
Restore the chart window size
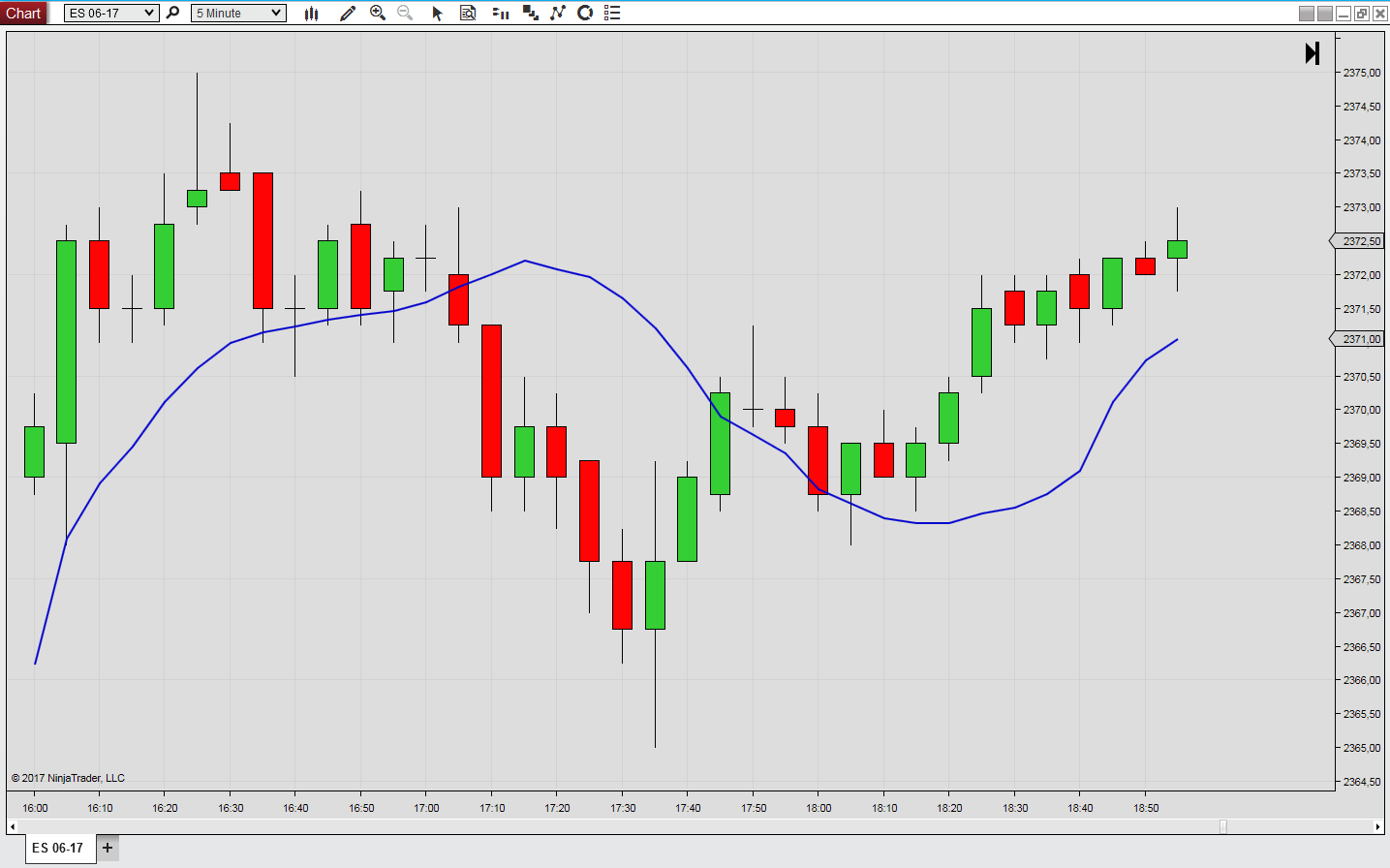1362,13
